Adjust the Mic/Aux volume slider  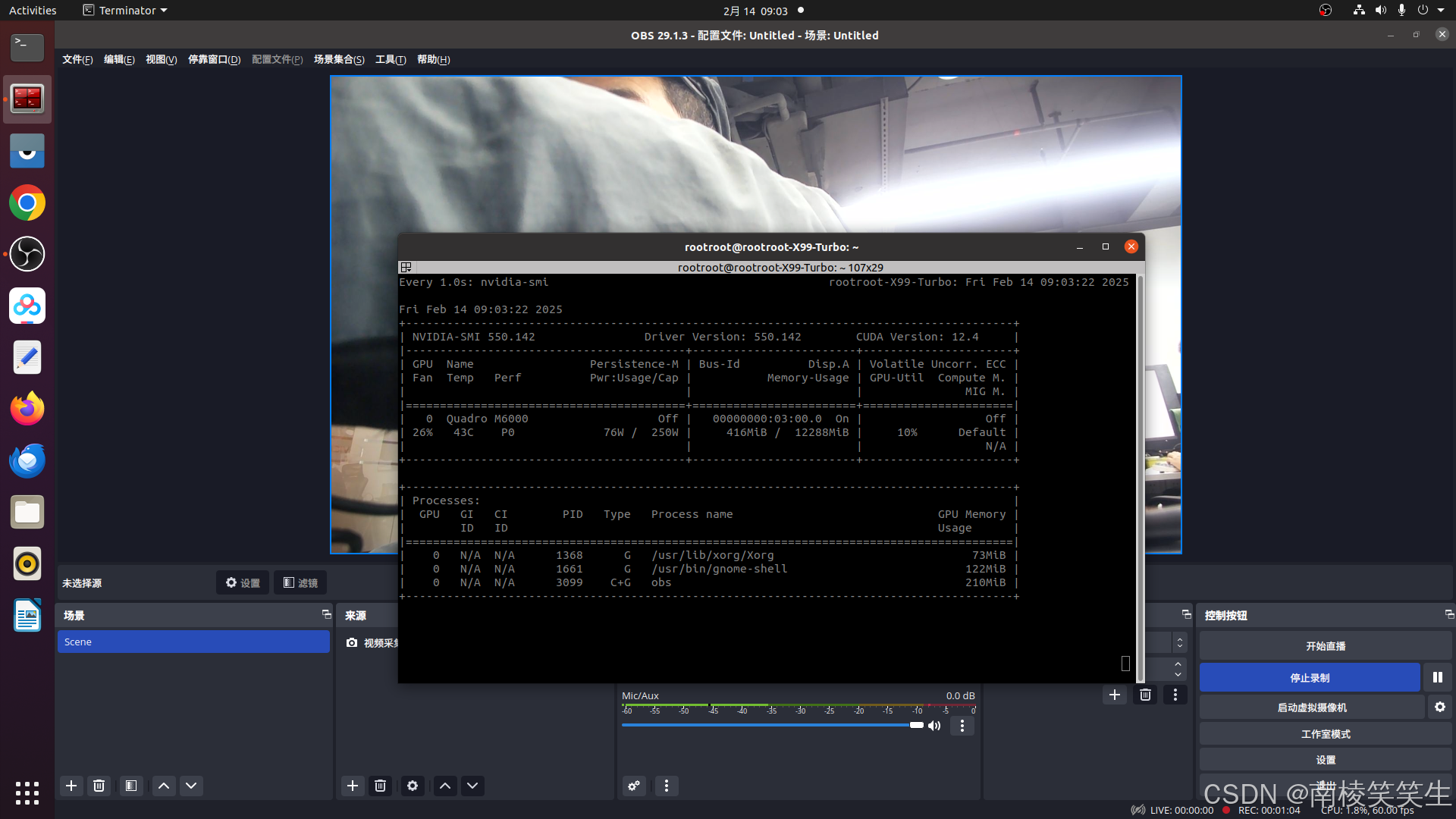pyautogui.click(x=915, y=726)
